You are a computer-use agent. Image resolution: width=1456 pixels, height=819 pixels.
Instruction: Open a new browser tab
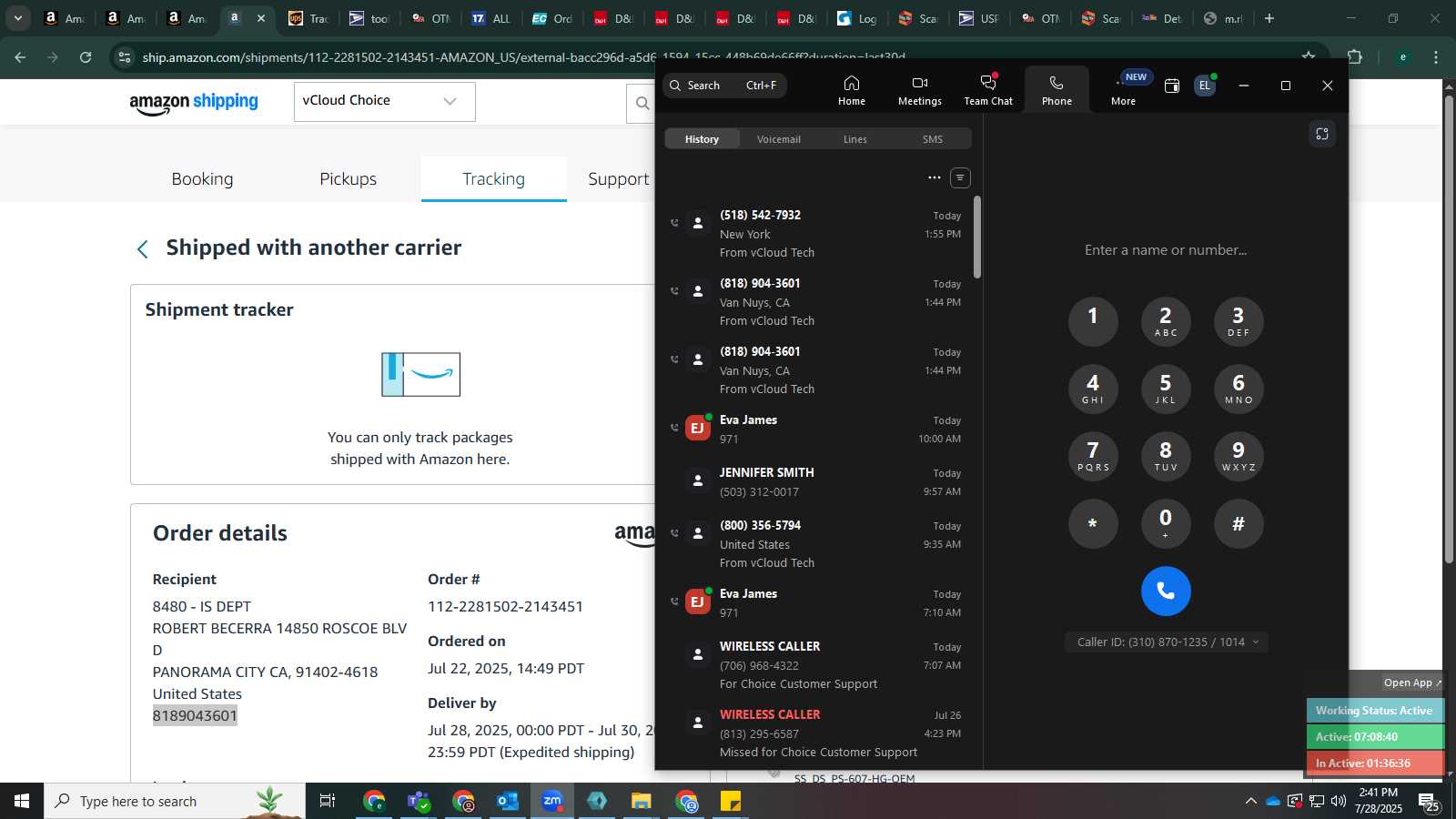point(1269,18)
